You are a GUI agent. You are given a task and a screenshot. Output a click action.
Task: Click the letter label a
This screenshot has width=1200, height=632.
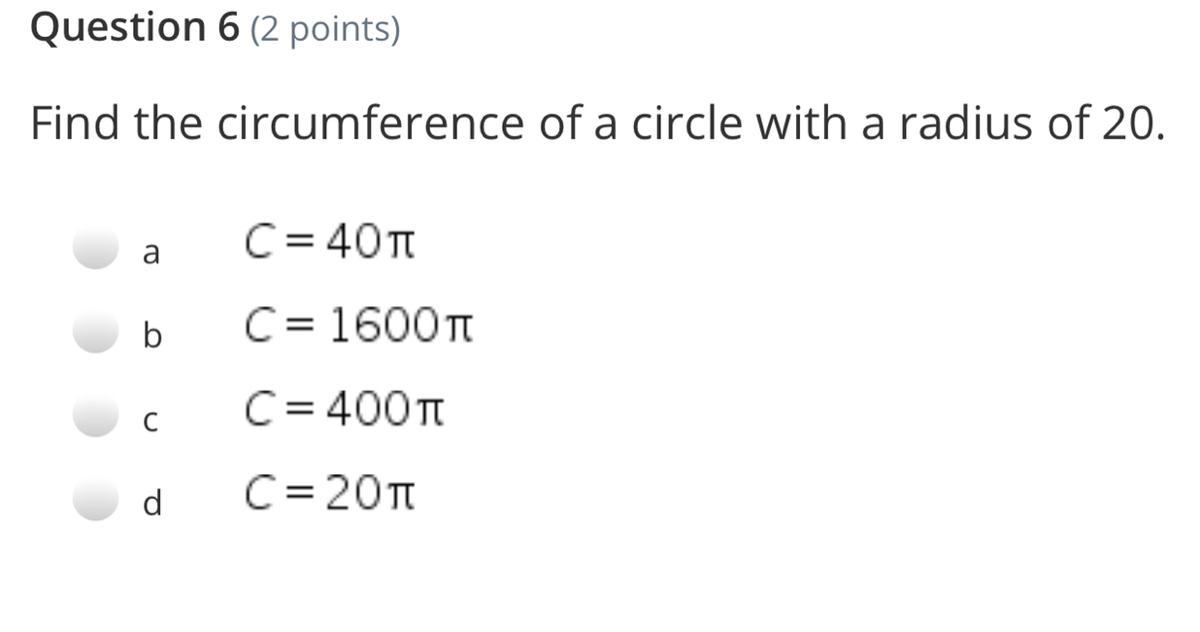151,254
